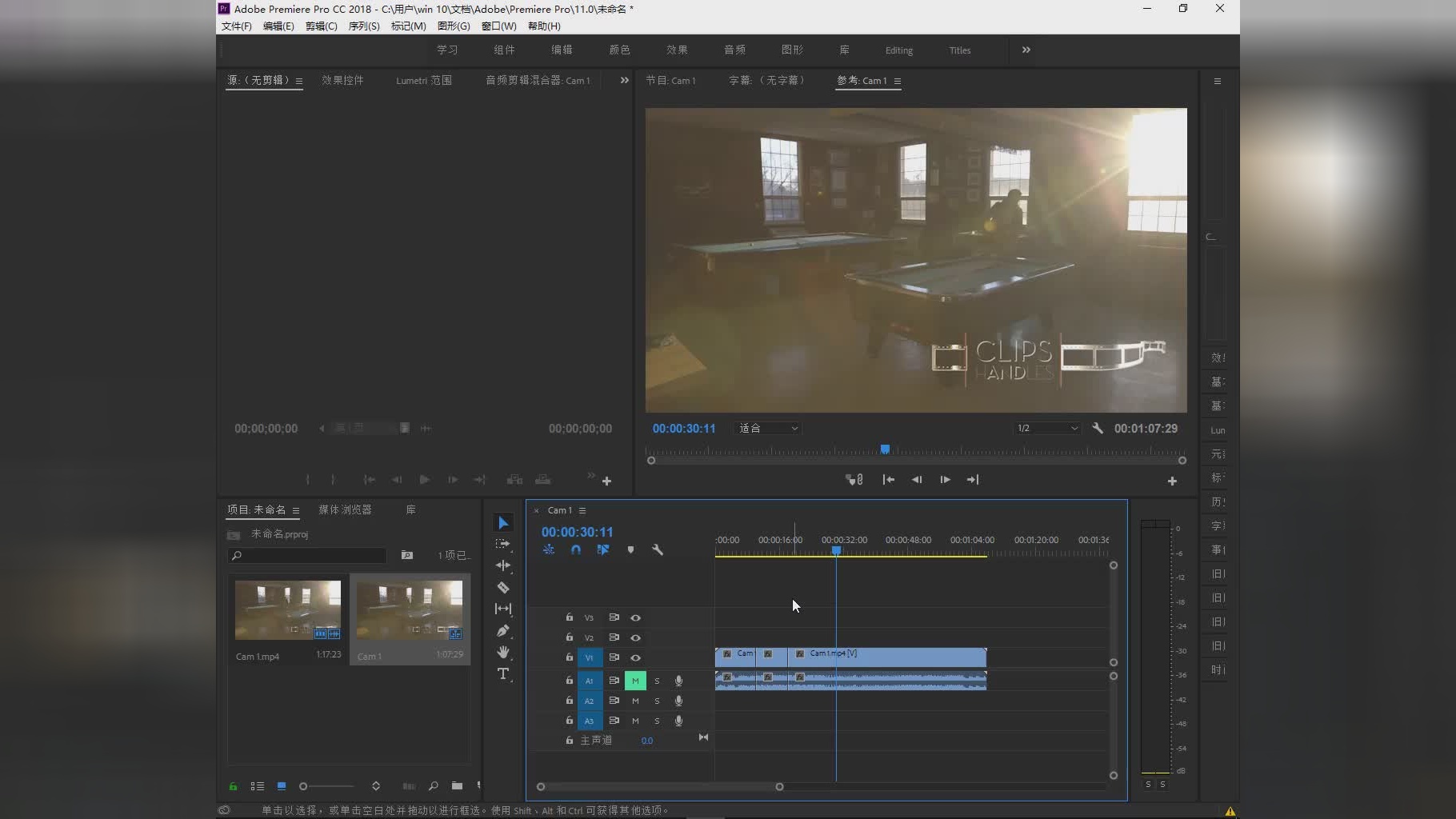
Task: Toggle nest sequence insert button
Action: 549,549
